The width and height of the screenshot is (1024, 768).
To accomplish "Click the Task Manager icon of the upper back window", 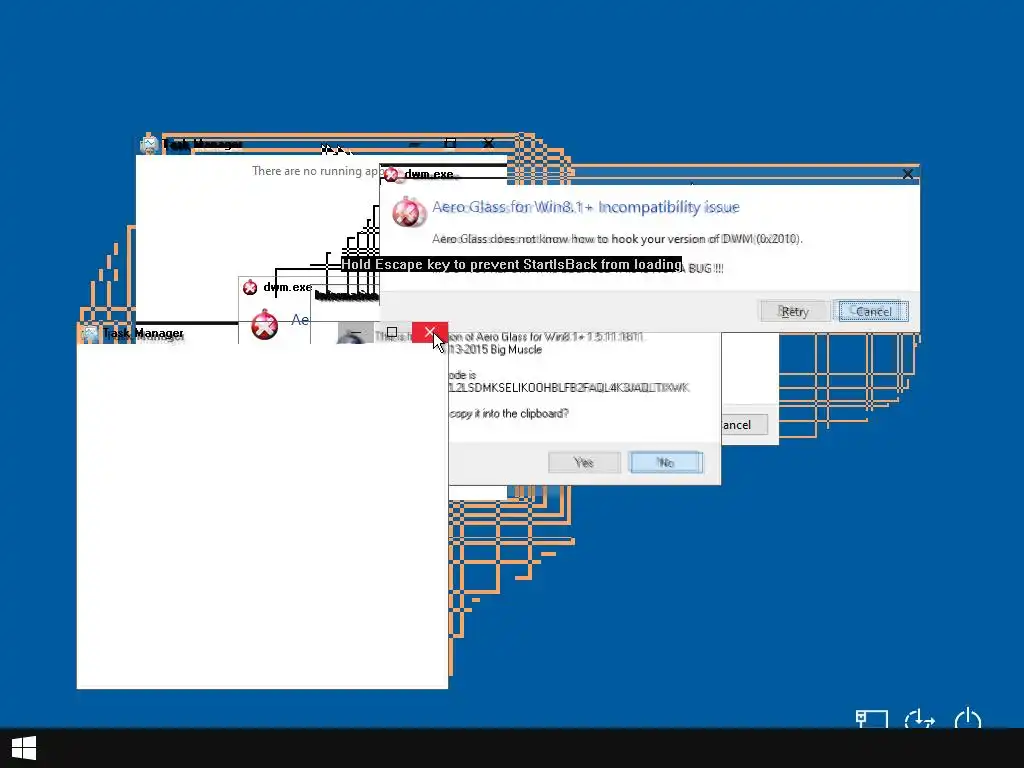I will [x=150, y=144].
